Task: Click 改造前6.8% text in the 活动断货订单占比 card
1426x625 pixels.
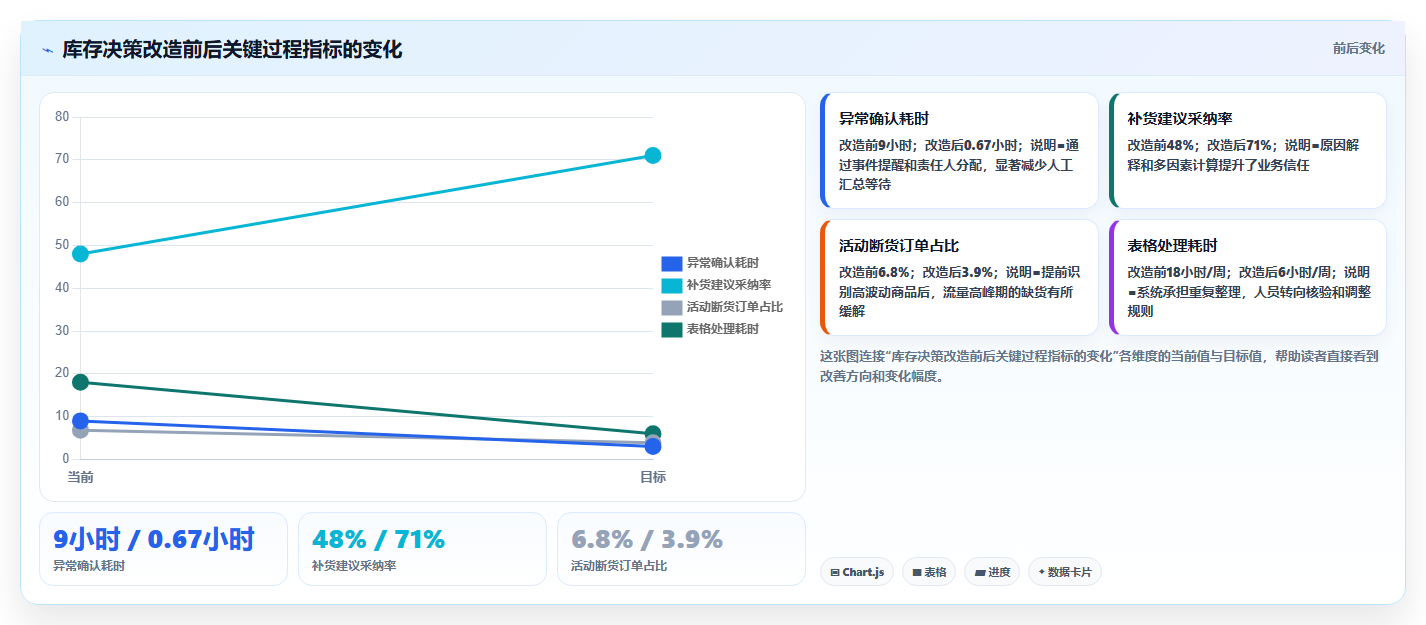Action: [x=876, y=272]
